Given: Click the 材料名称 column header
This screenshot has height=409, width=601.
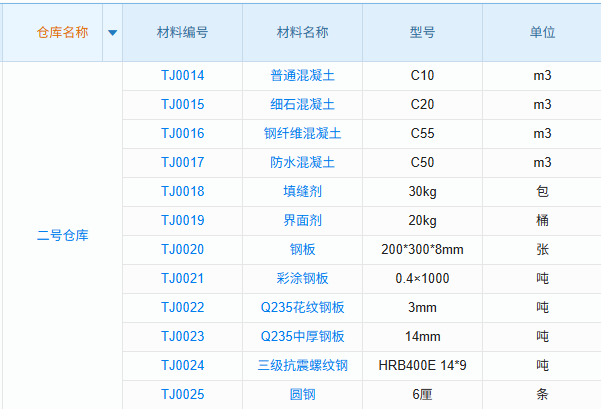Looking at the screenshot, I should coord(302,32).
